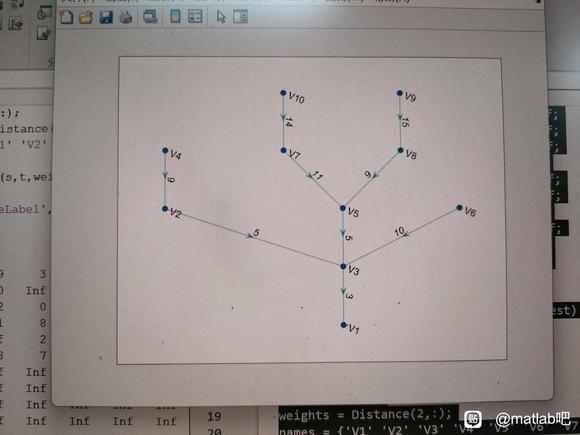Print the figure using the printer icon

[x=126, y=17]
